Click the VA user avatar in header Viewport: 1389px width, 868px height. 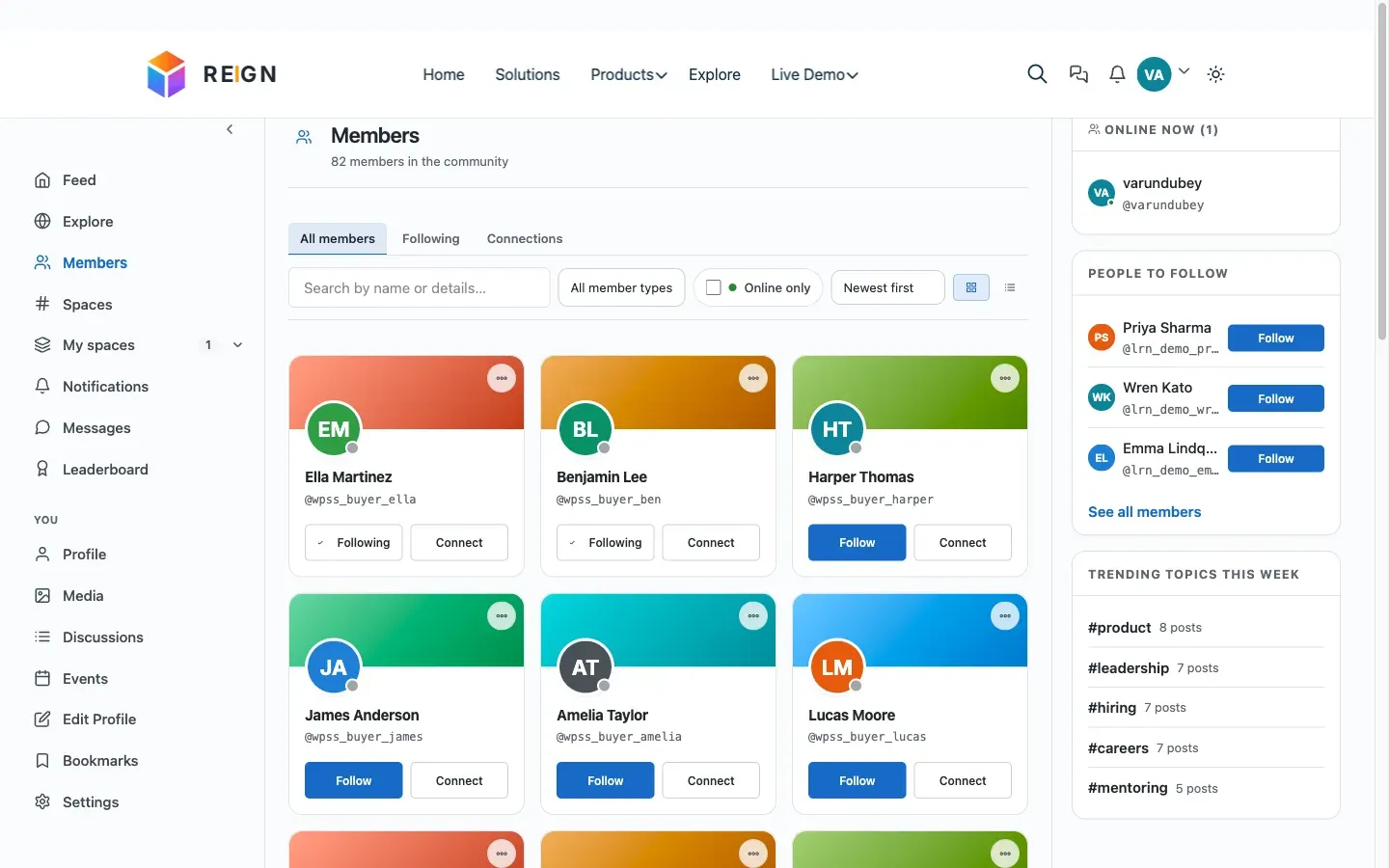pos(1154,74)
